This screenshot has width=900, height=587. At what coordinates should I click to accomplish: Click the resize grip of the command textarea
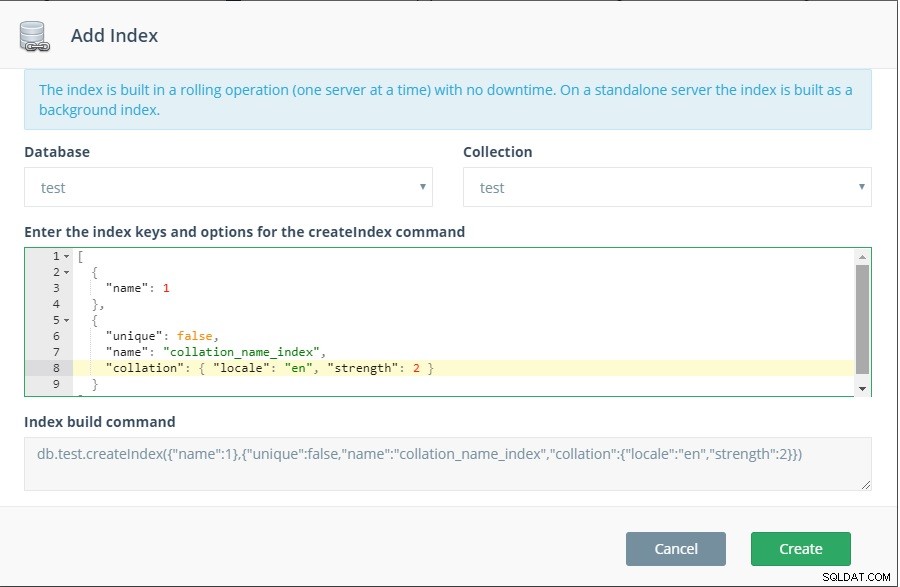[x=866, y=485]
